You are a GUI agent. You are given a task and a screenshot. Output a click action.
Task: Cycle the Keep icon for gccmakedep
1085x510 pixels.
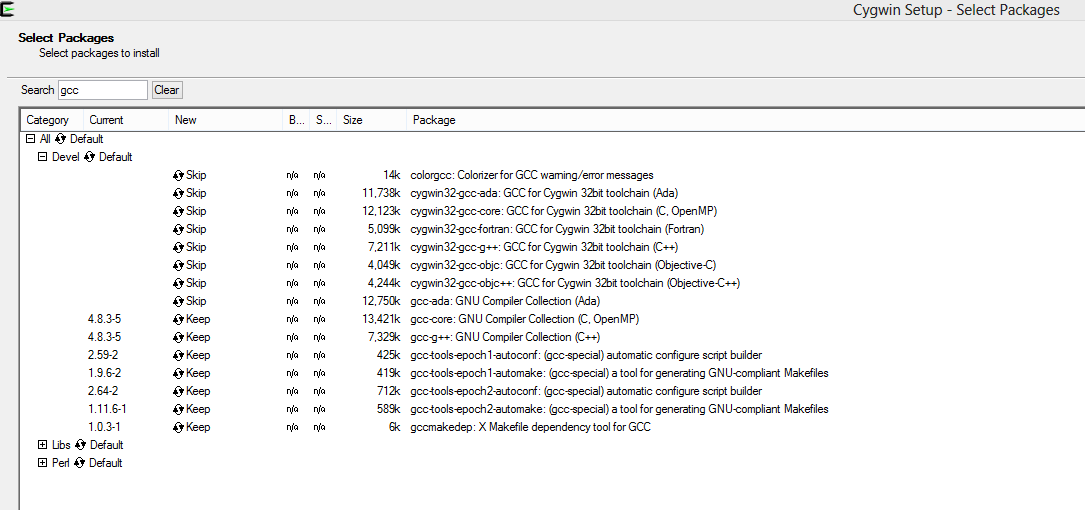[179, 427]
